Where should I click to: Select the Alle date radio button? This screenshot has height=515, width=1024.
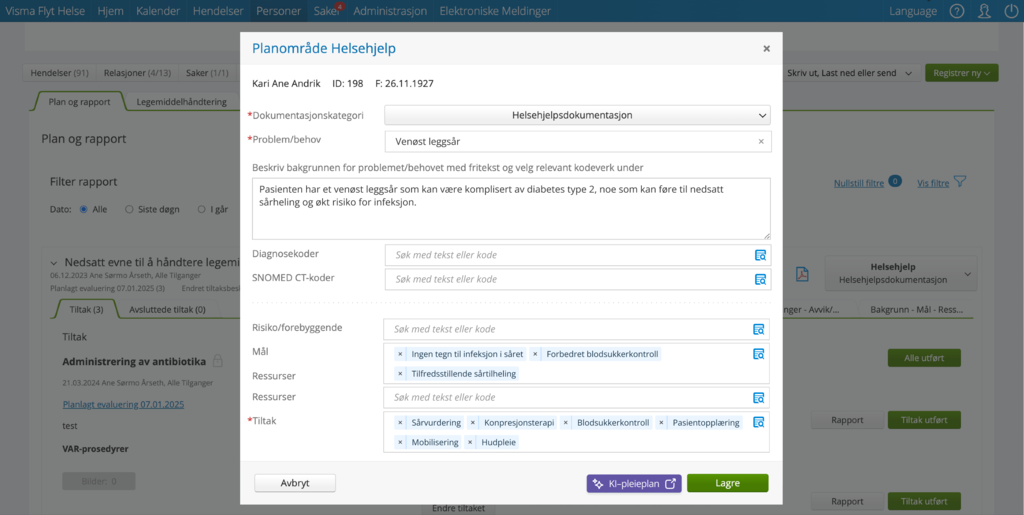tap(83, 209)
